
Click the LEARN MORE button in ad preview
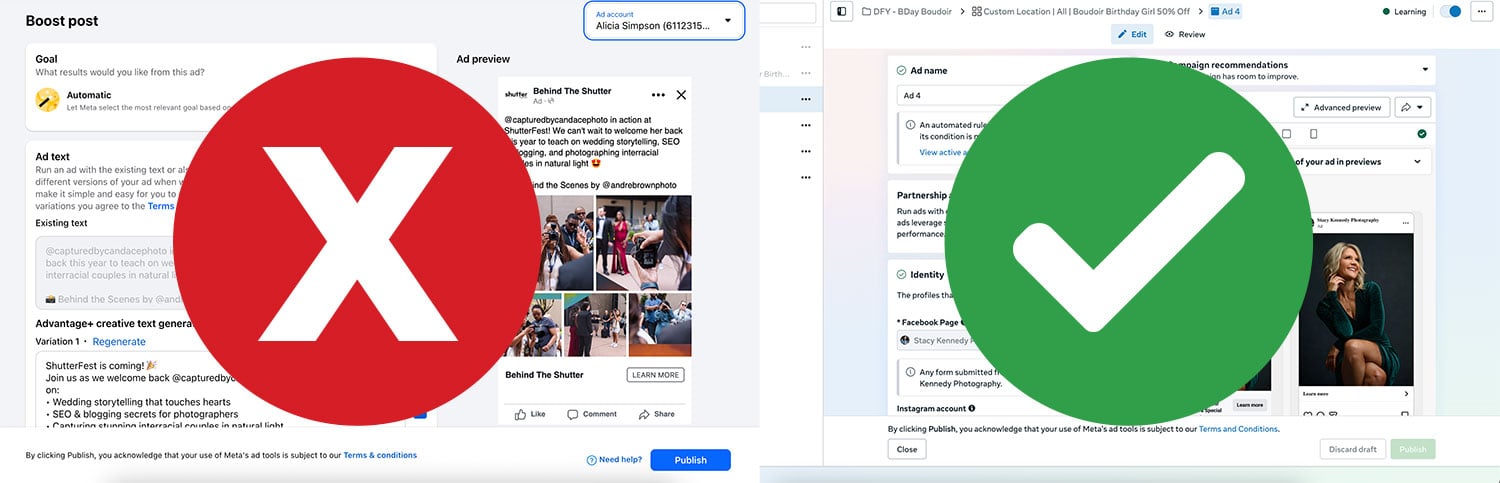[x=656, y=375]
